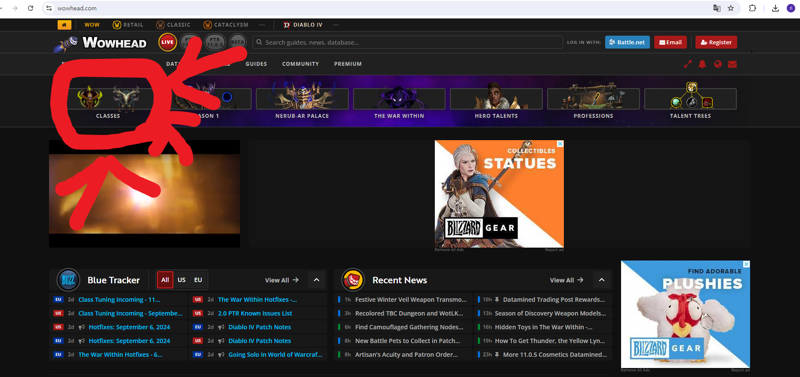
Task: Click the browser translate icon
Action: (x=716, y=8)
